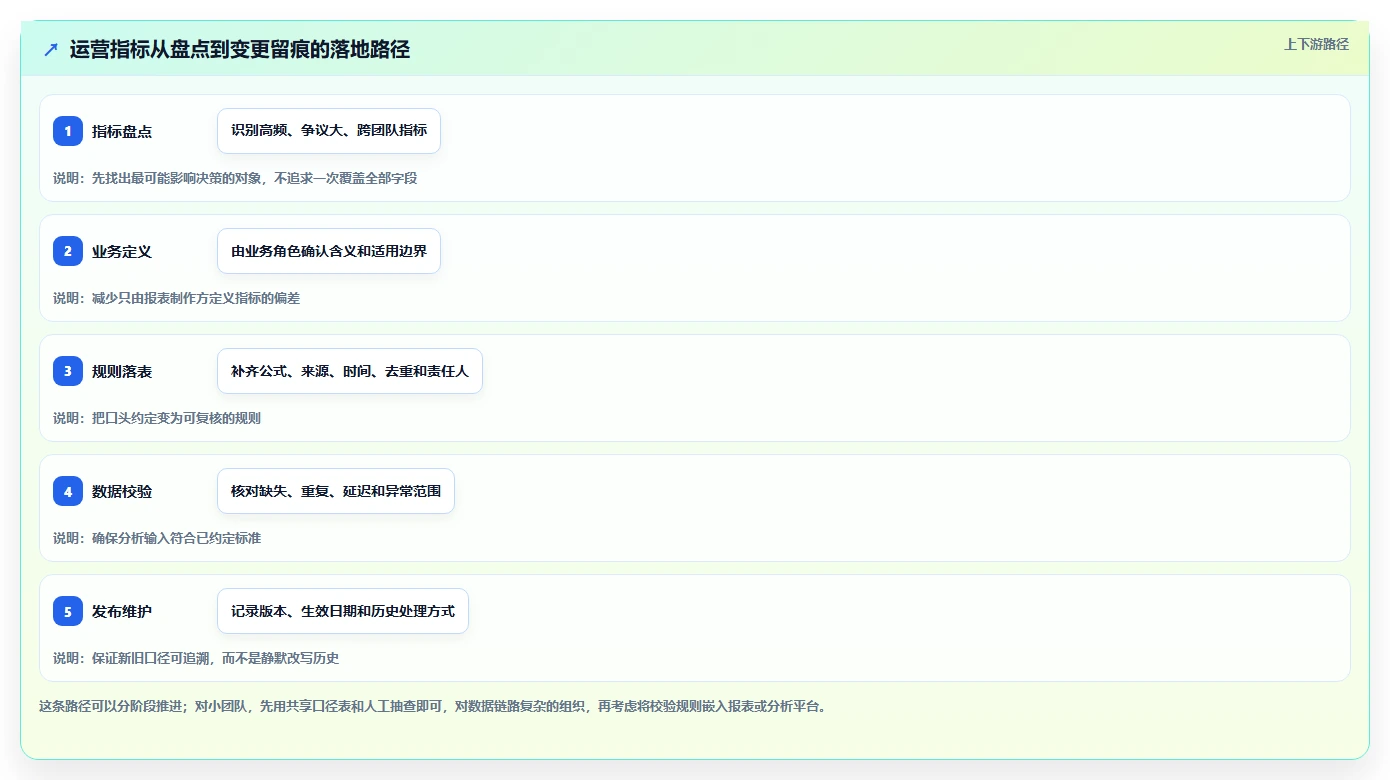Click the arrow icon beside the title
This screenshot has width=1390, height=780.
point(51,50)
